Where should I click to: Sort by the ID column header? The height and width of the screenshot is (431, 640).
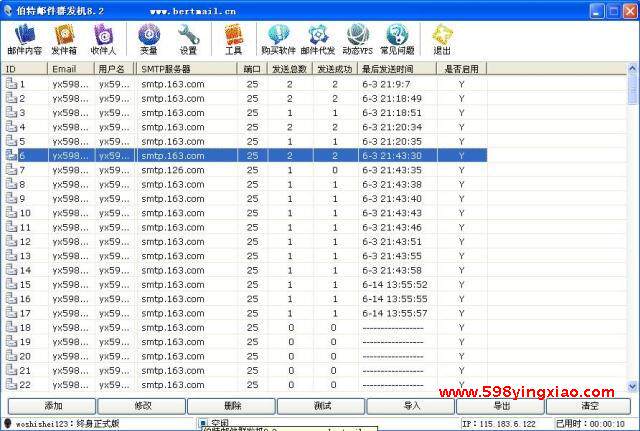click(24, 69)
